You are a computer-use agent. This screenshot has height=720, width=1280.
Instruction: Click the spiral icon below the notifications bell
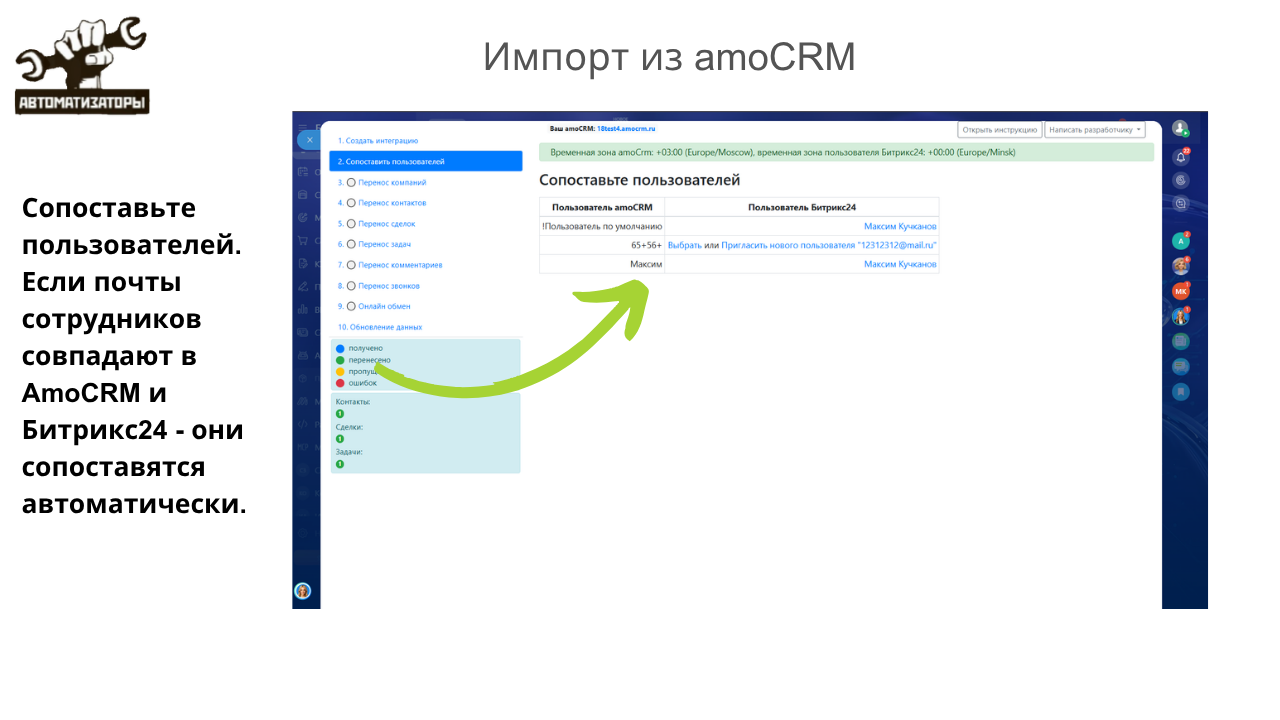(x=1181, y=180)
